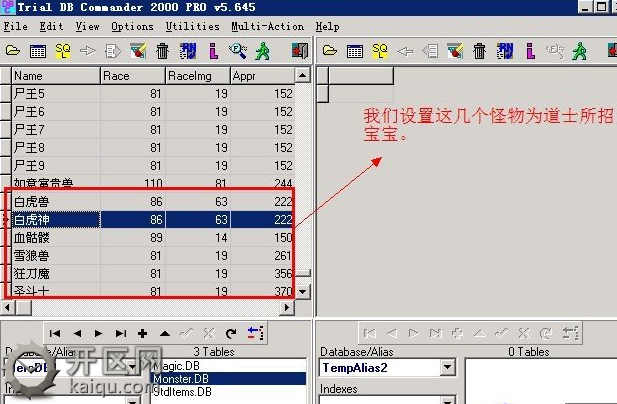
Task: Click the Race column header
Action: pos(130,75)
